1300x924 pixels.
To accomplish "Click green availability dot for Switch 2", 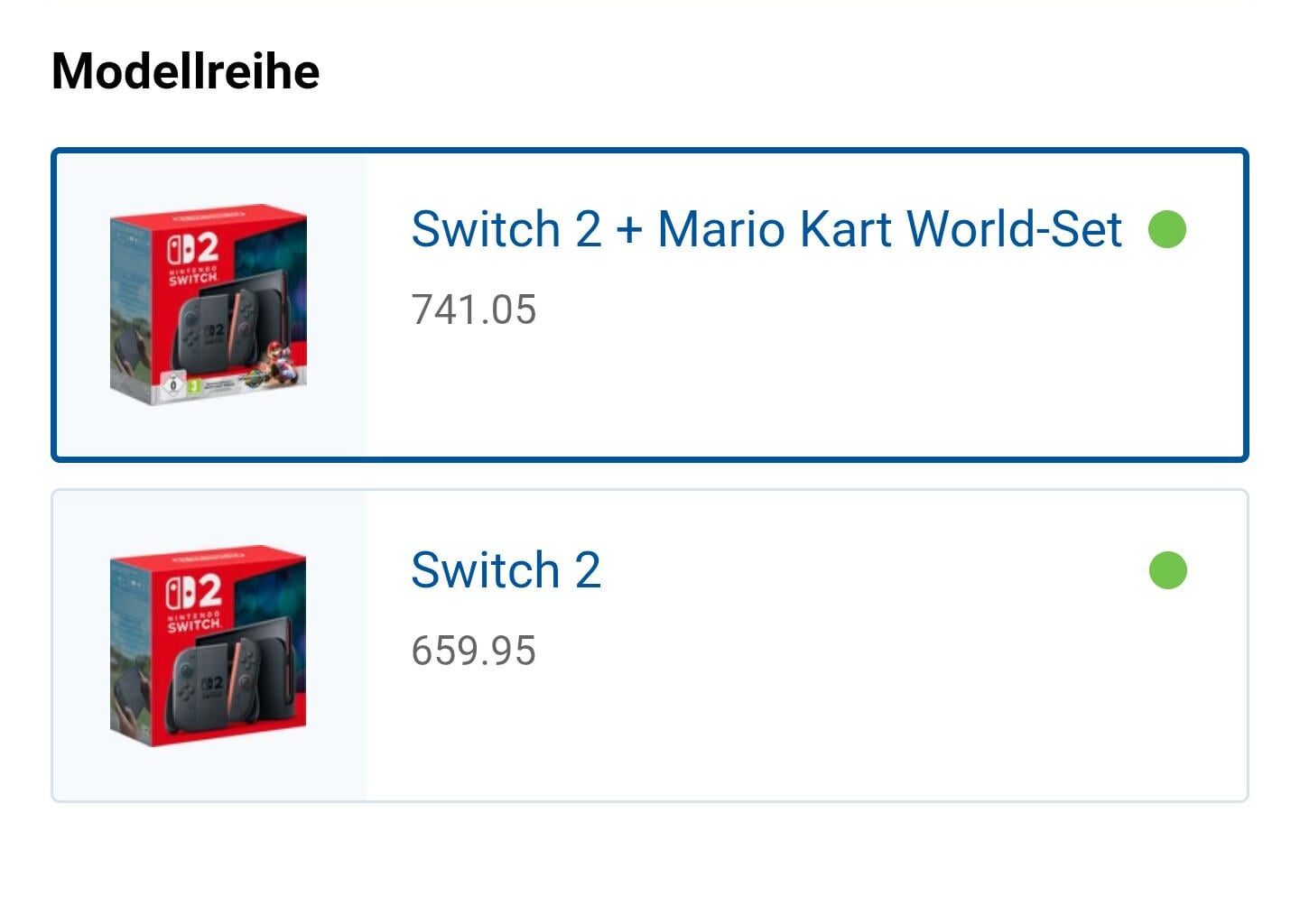I will click(1167, 569).
